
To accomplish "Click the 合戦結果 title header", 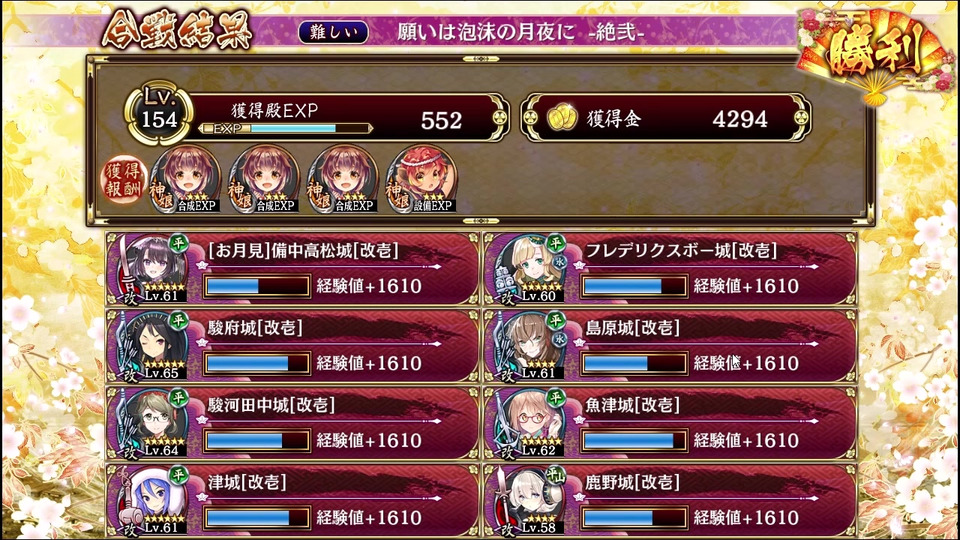I will click(178, 29).
